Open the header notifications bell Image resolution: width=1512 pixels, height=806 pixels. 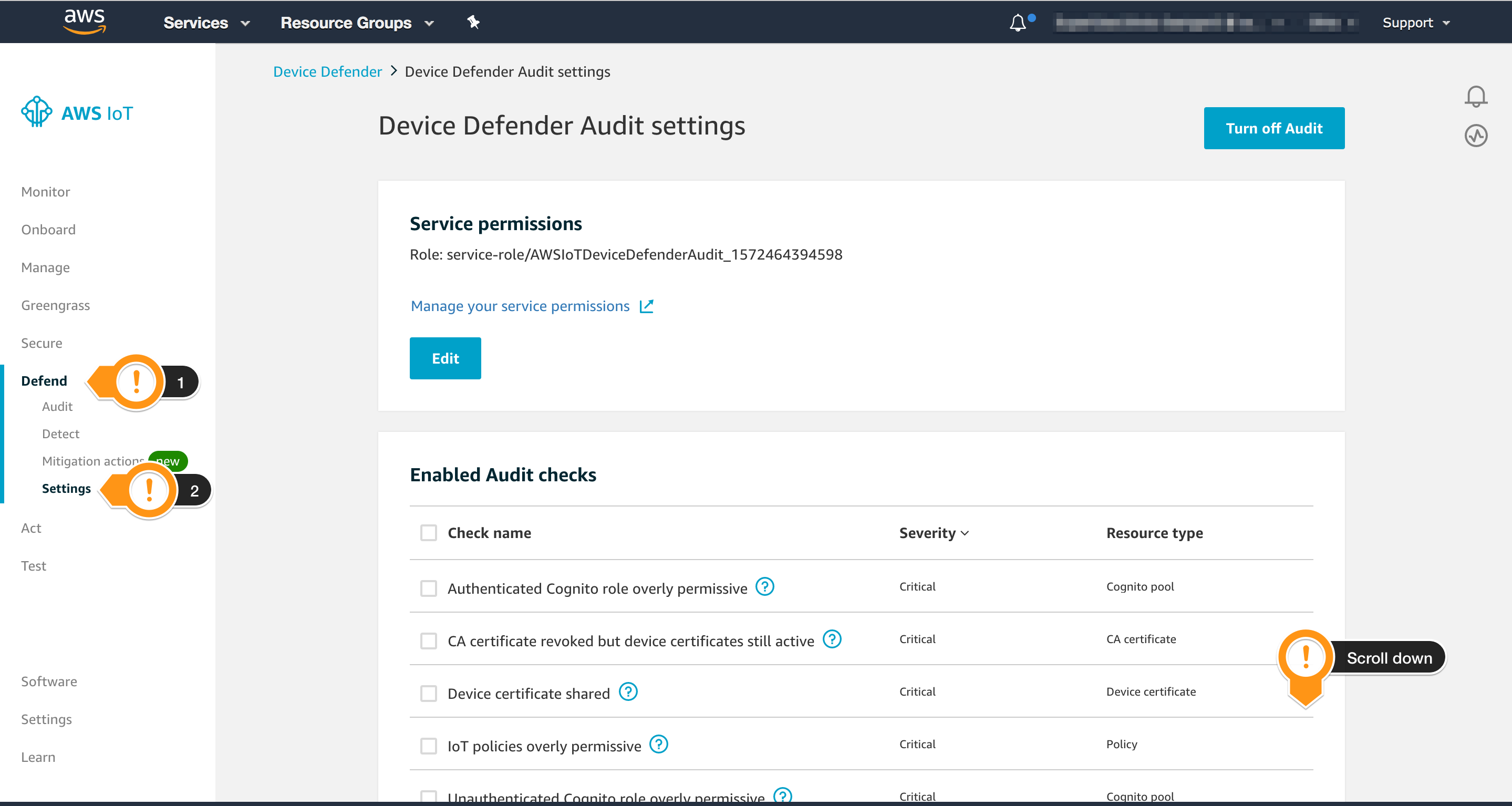tap(1018, 22)
